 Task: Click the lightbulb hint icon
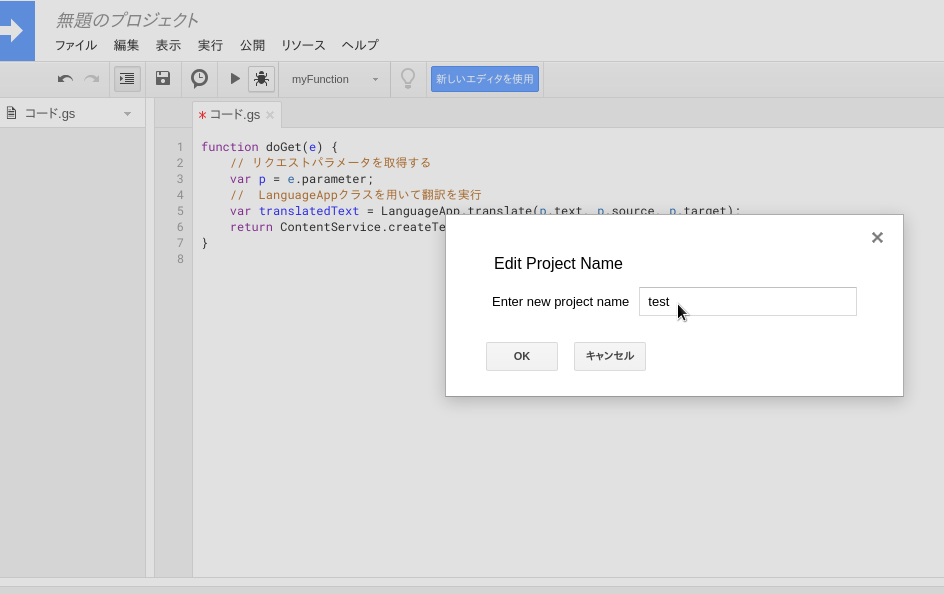[408, 78]
